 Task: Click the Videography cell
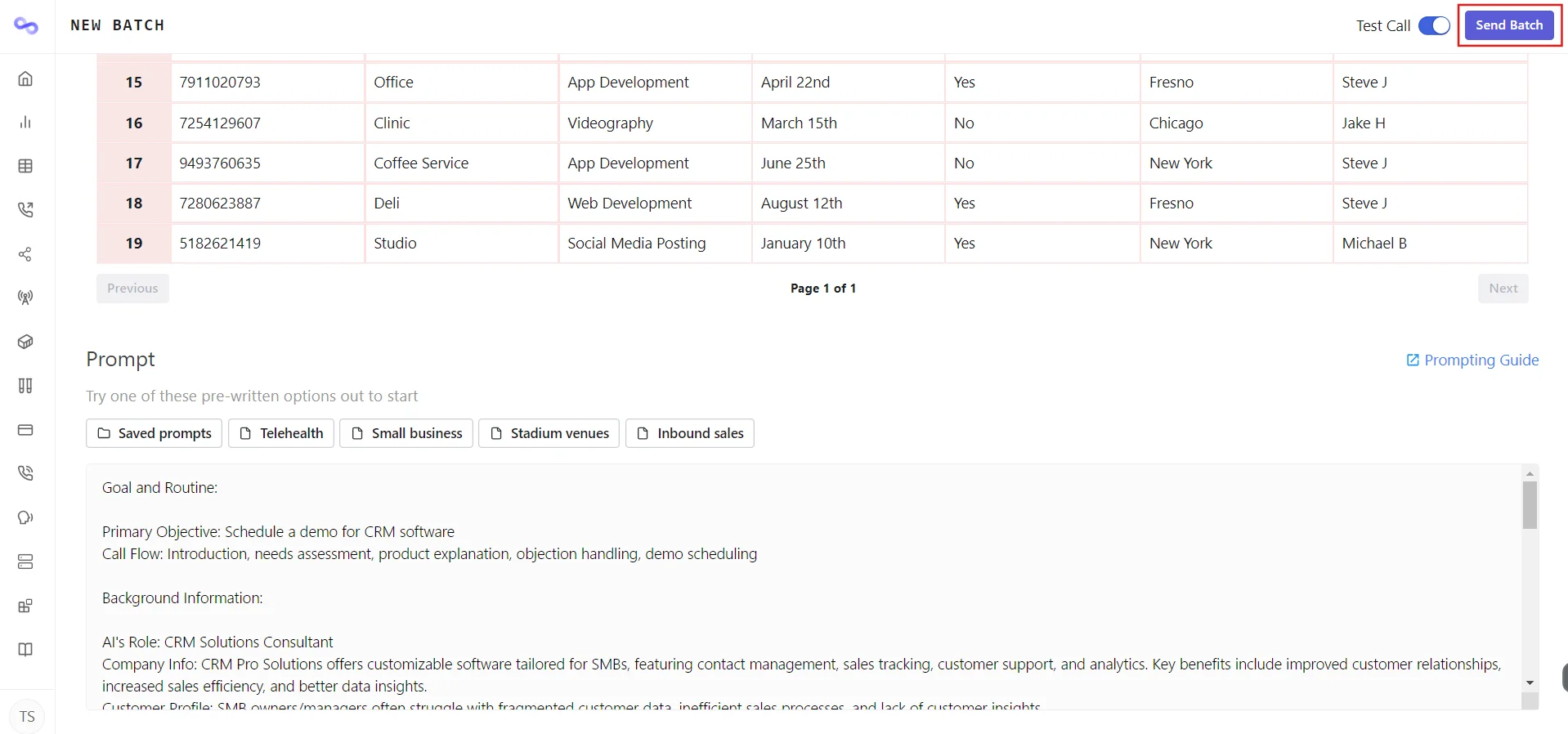pos(656,123)
